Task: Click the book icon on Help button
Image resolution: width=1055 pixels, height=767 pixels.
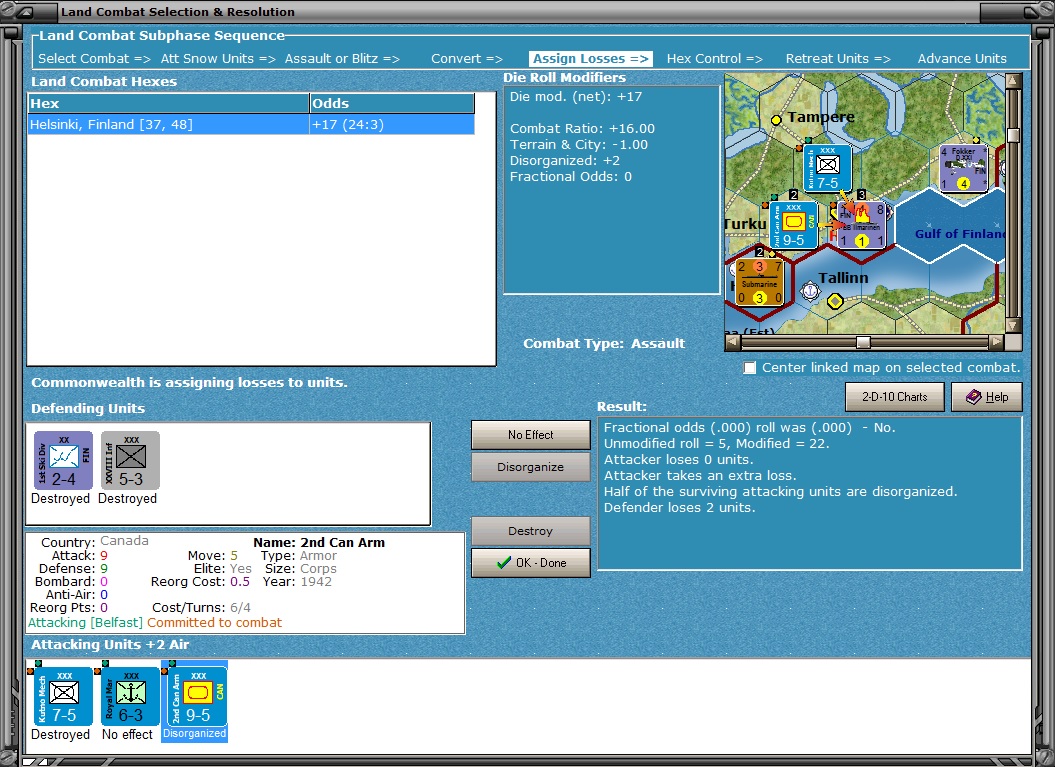Action: [973, 397]
